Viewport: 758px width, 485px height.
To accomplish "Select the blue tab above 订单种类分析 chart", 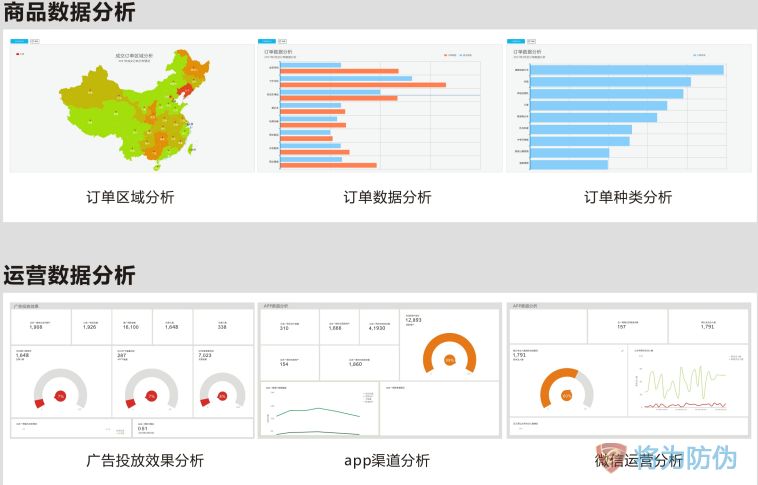I will [516, 41].
